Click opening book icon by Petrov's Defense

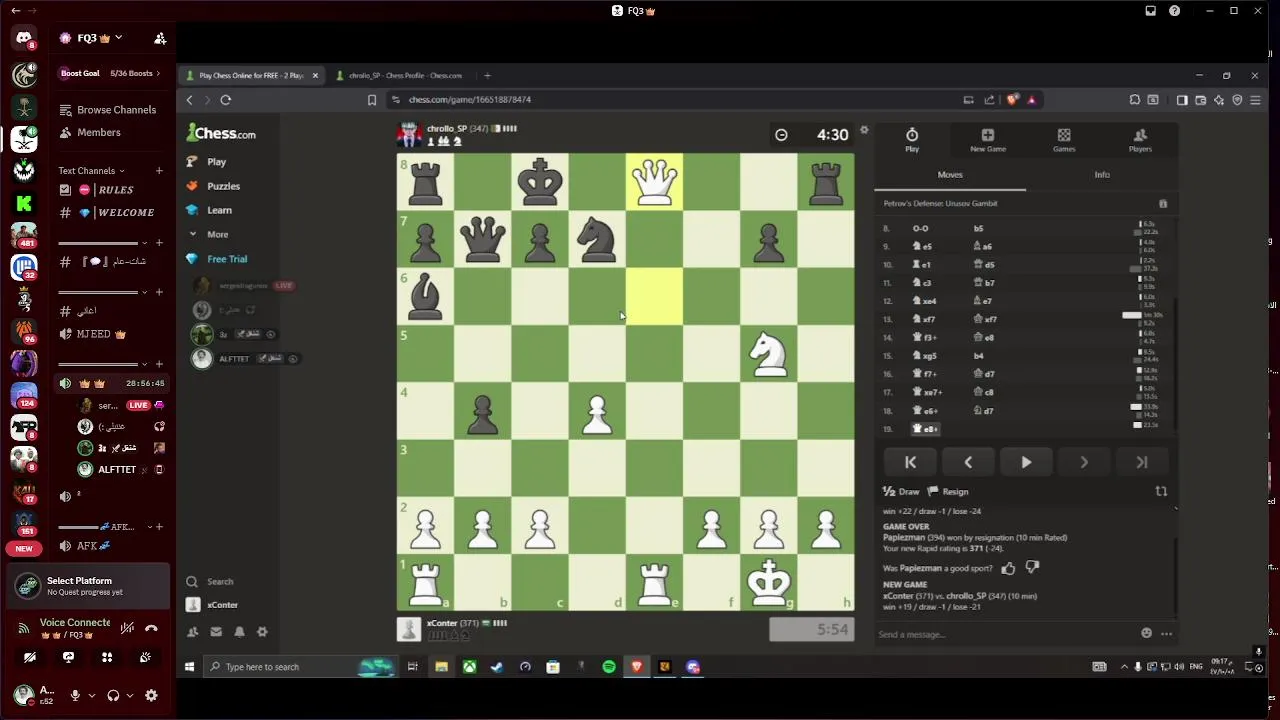tap(1163, 204)
